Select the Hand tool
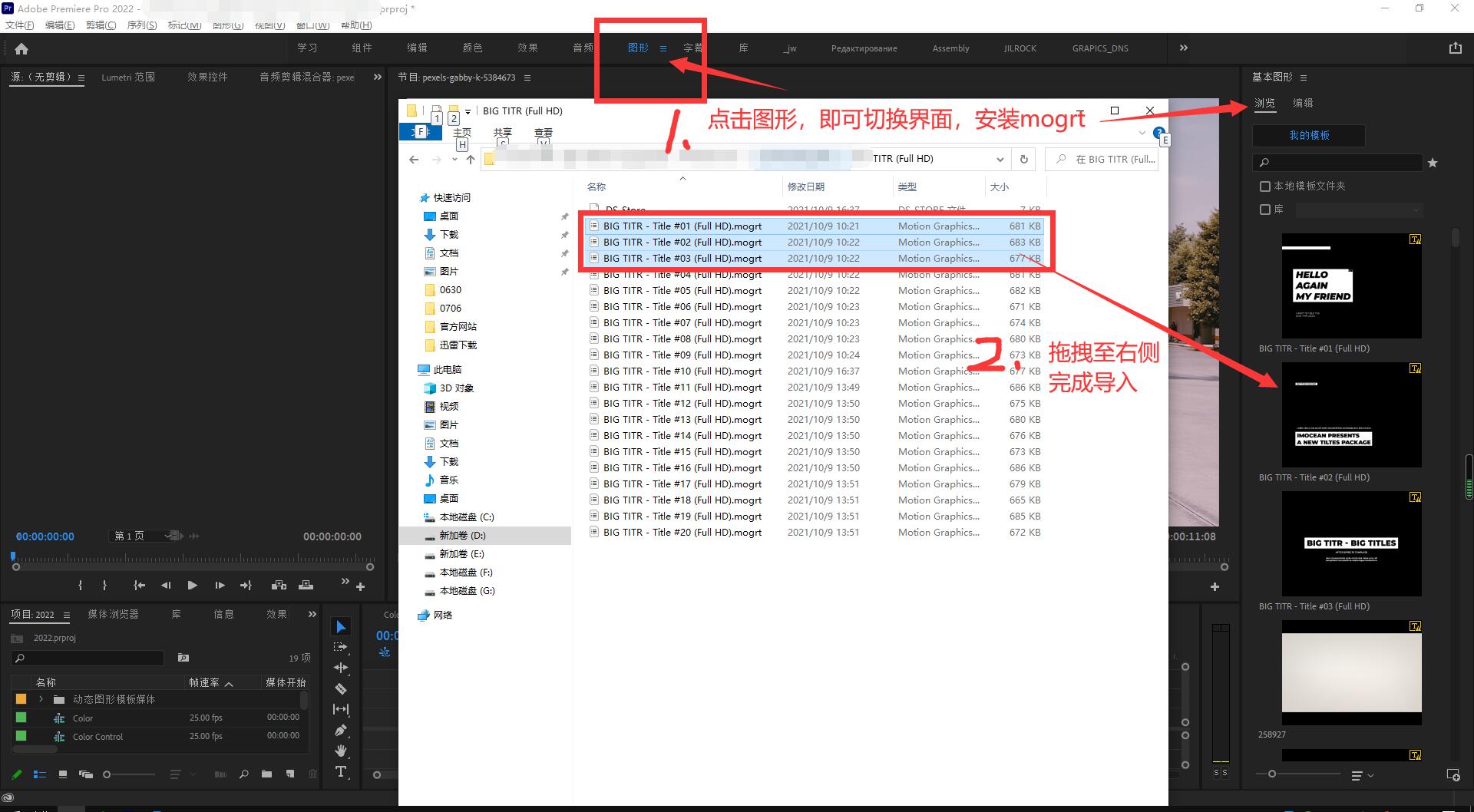Image resolution: width=1474 pixels, height=812 pixels. 342,751
